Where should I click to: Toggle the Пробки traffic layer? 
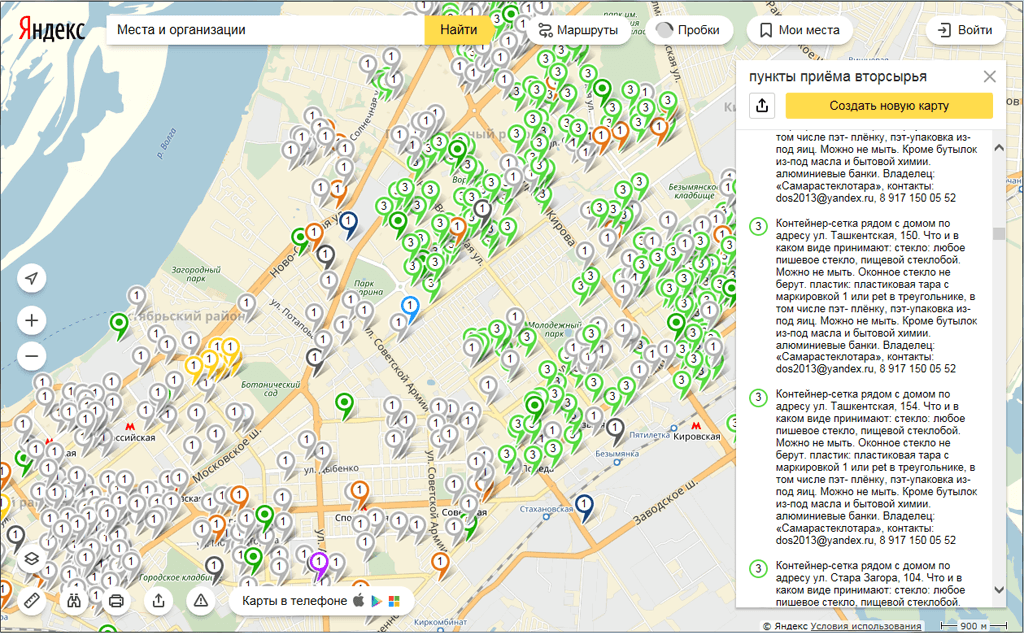point(688,30)
